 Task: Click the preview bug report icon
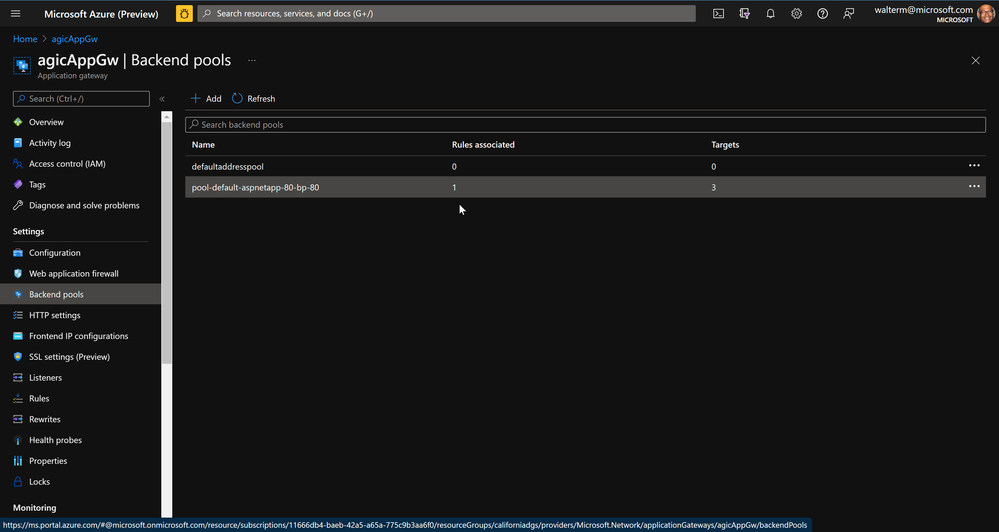point(184,13)
